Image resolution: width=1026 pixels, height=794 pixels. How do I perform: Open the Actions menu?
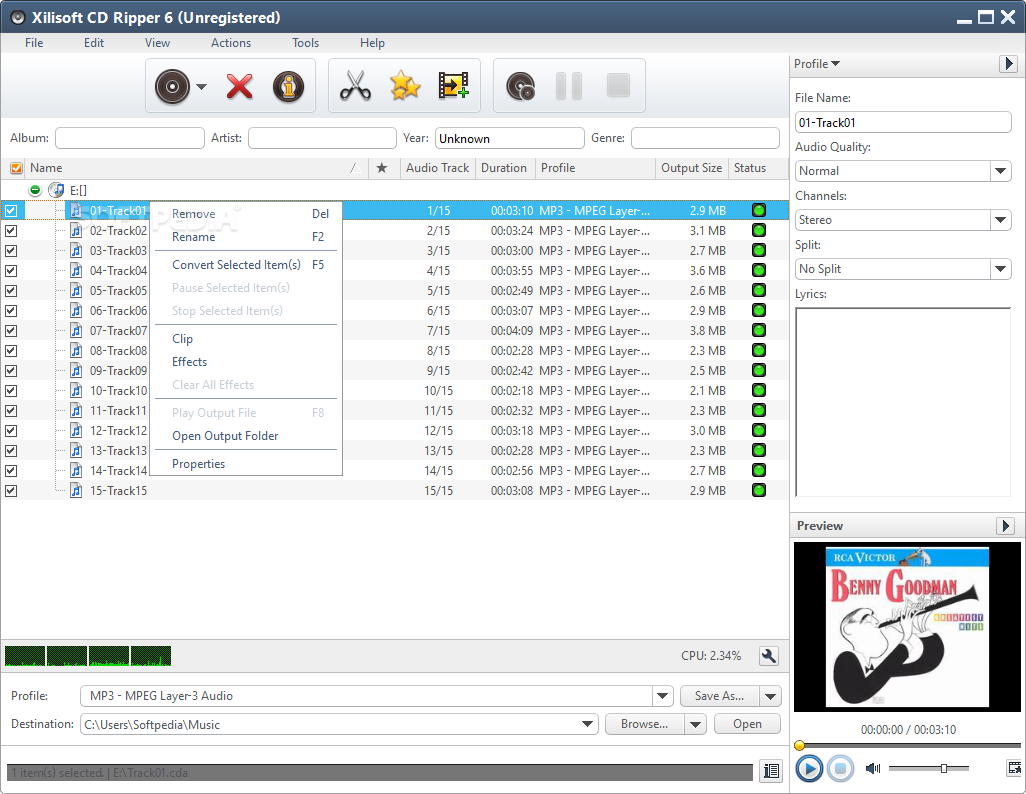click(x=231, y=43)
